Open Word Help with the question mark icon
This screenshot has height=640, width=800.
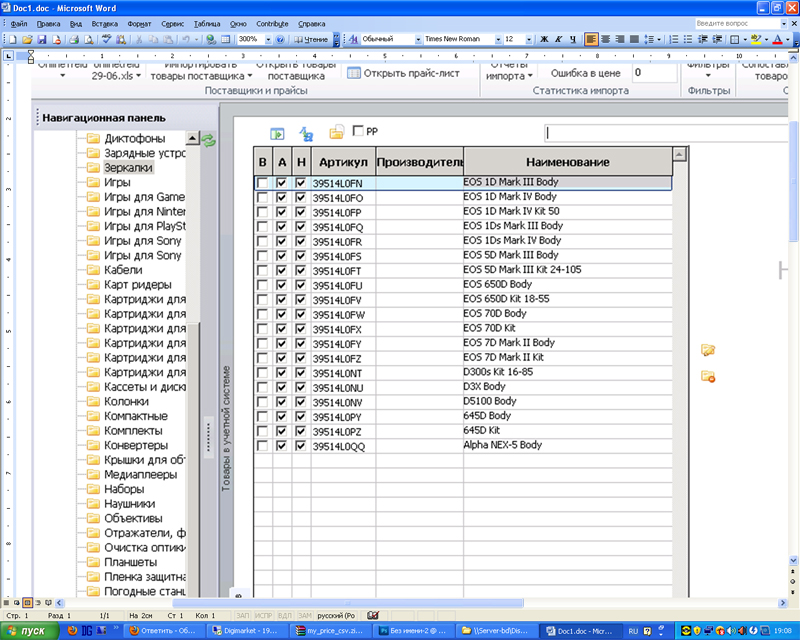pyautogui.click(x=280, y=39)
